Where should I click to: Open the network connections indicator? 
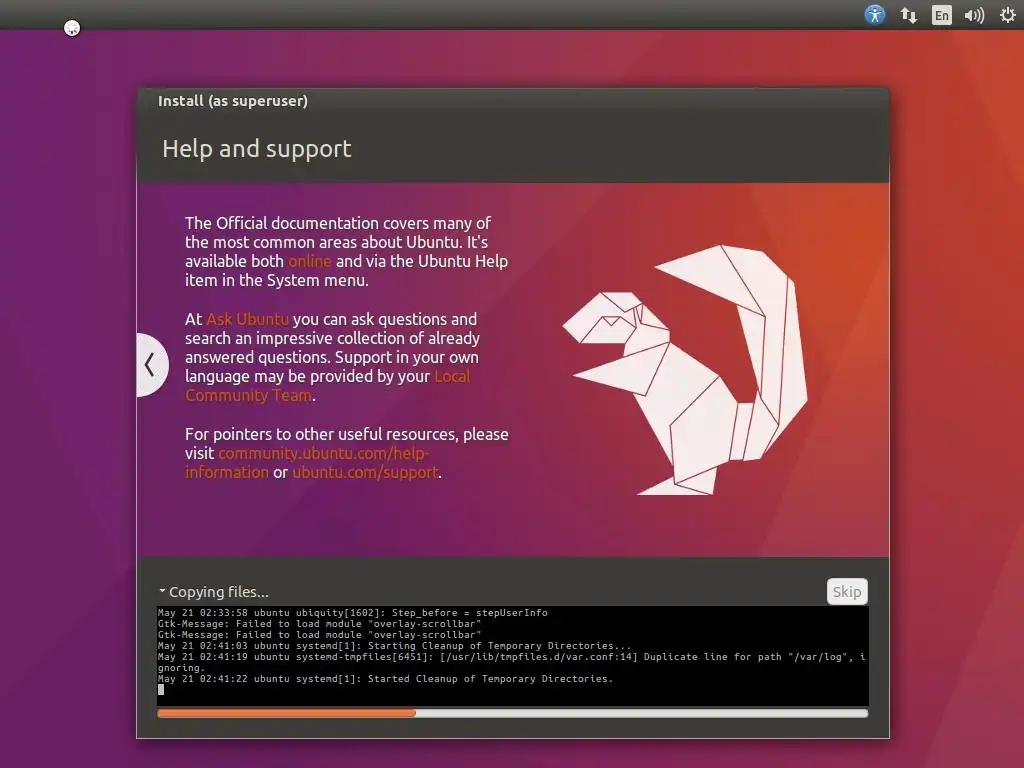click(x=908, y=15)
